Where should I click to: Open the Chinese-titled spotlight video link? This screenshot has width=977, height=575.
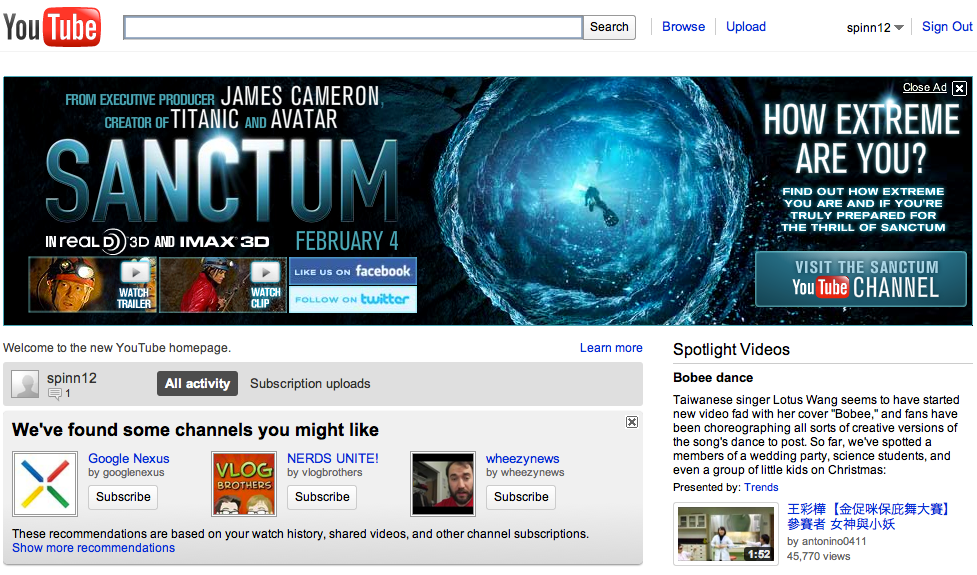[867, 516]
